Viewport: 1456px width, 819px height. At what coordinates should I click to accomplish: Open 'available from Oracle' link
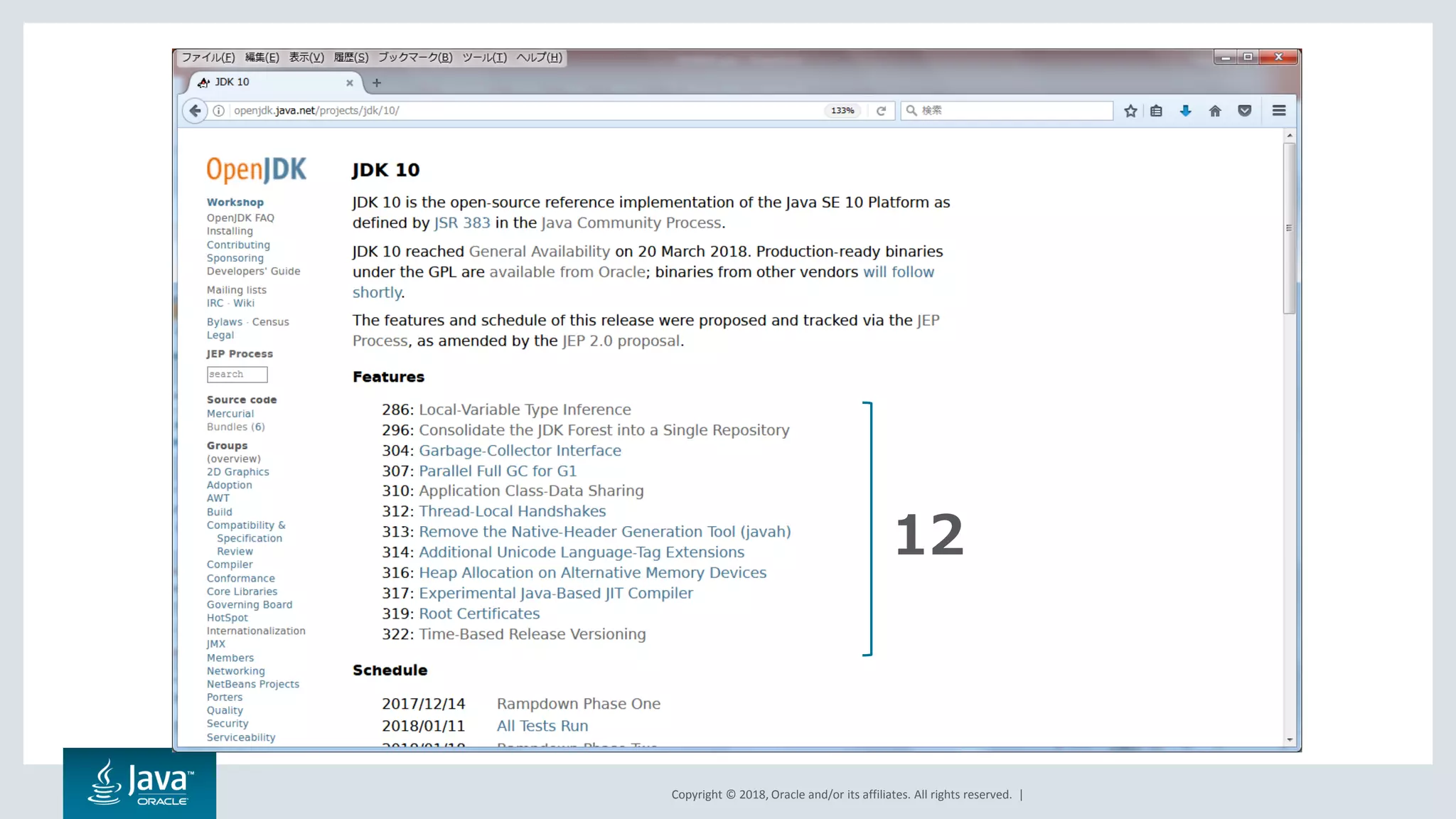(567, 272)
